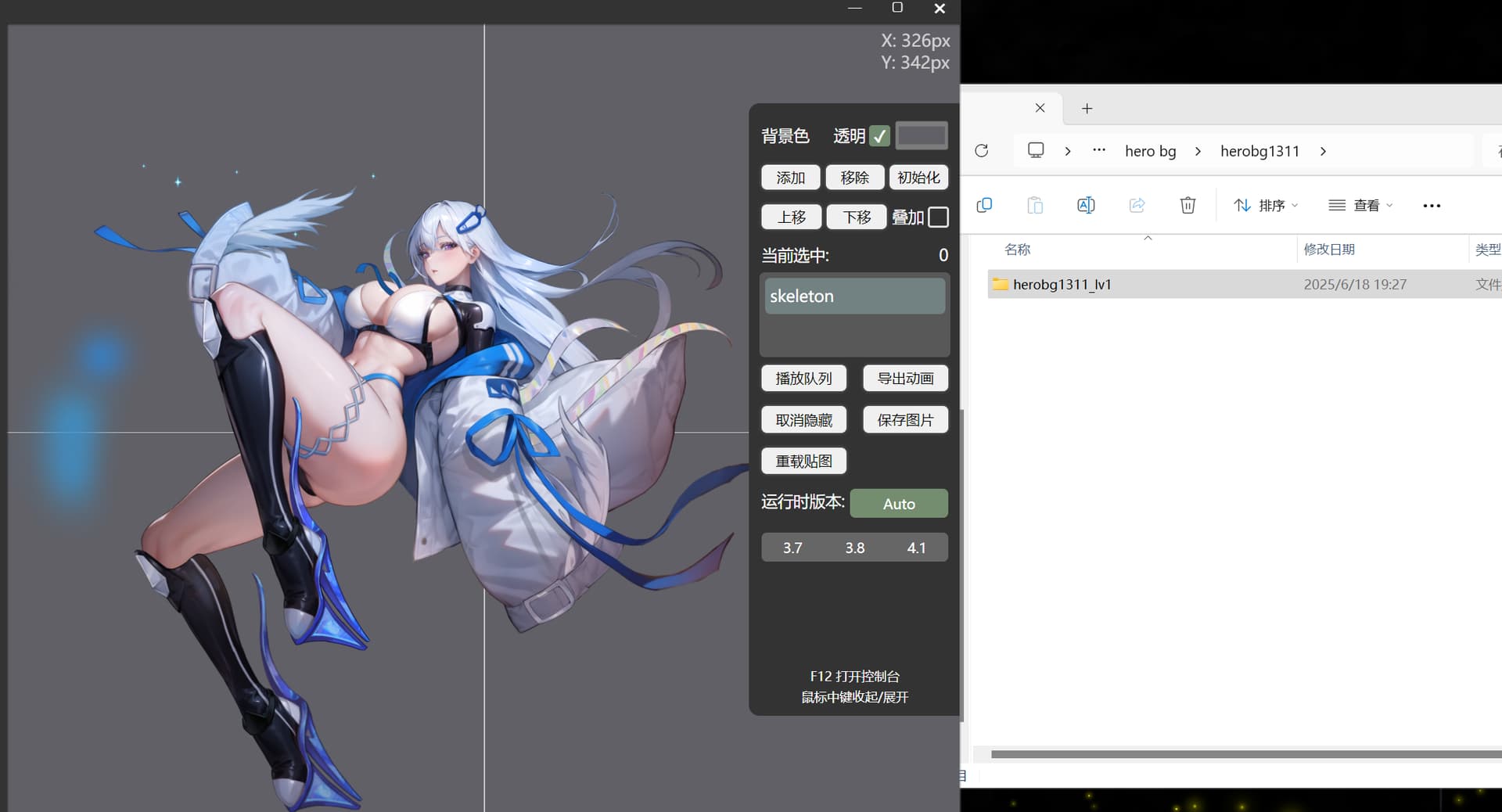This screenshot has height=812, width=1502.
Task: Click the Rename icon in Explorer toolbar
Action: click(1086, 205)
